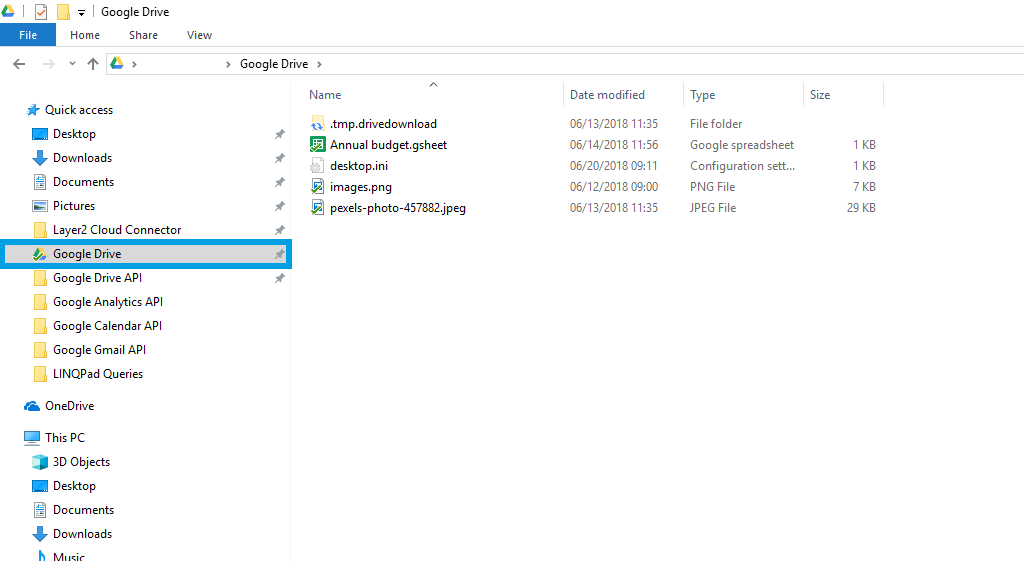Click the pin icon beside Downloads
This screenshot has width=1024, height=561.
point(280,158)
